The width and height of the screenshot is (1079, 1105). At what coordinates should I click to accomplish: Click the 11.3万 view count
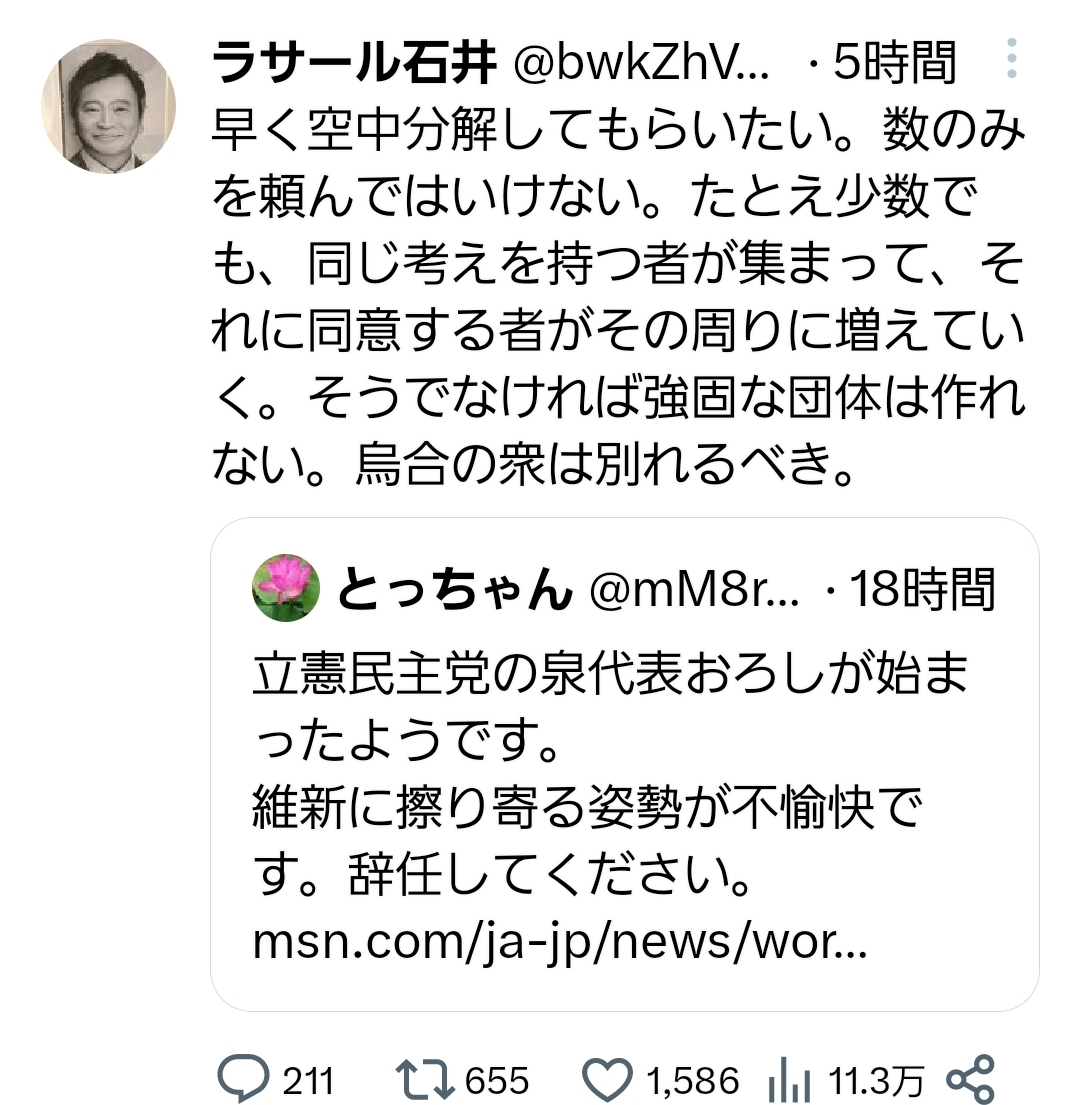[x=876, y=1080]
